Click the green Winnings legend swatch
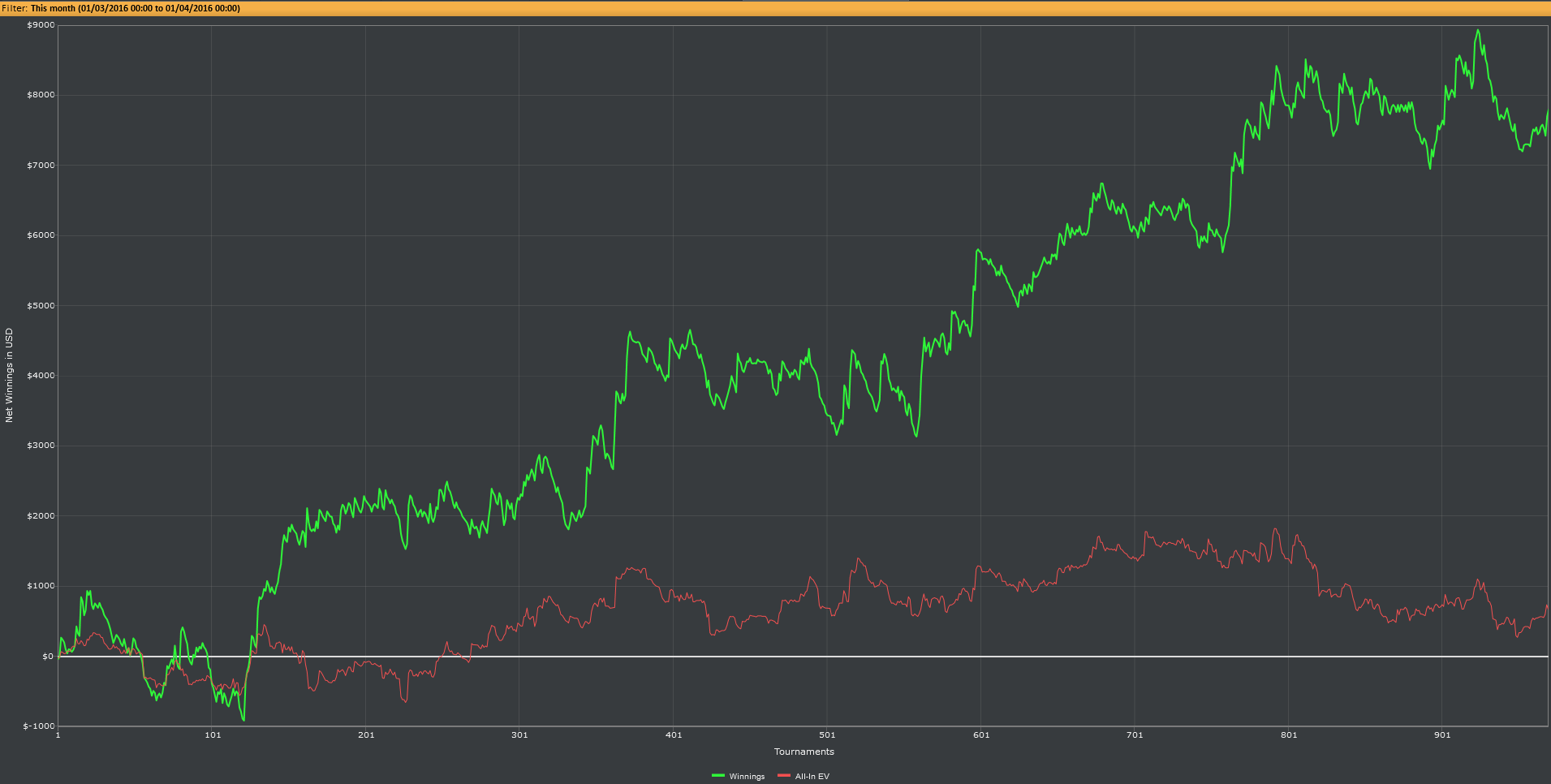This screenshot has width=1551, height=784. 718,776
